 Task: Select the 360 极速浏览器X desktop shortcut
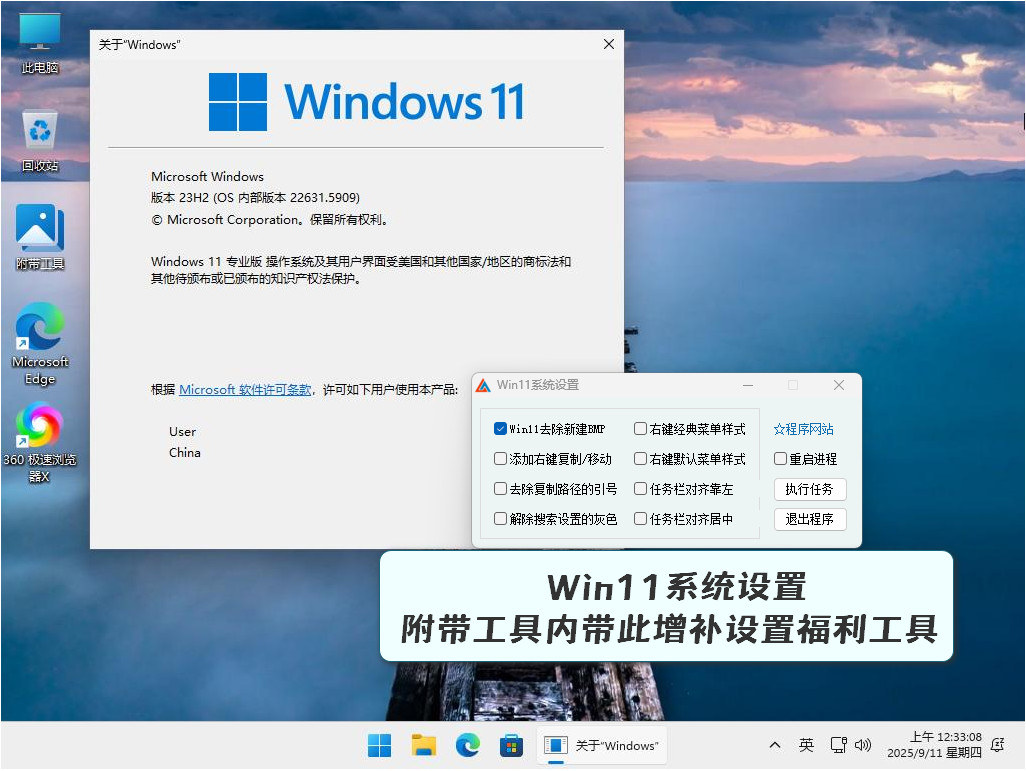(40, 443)
